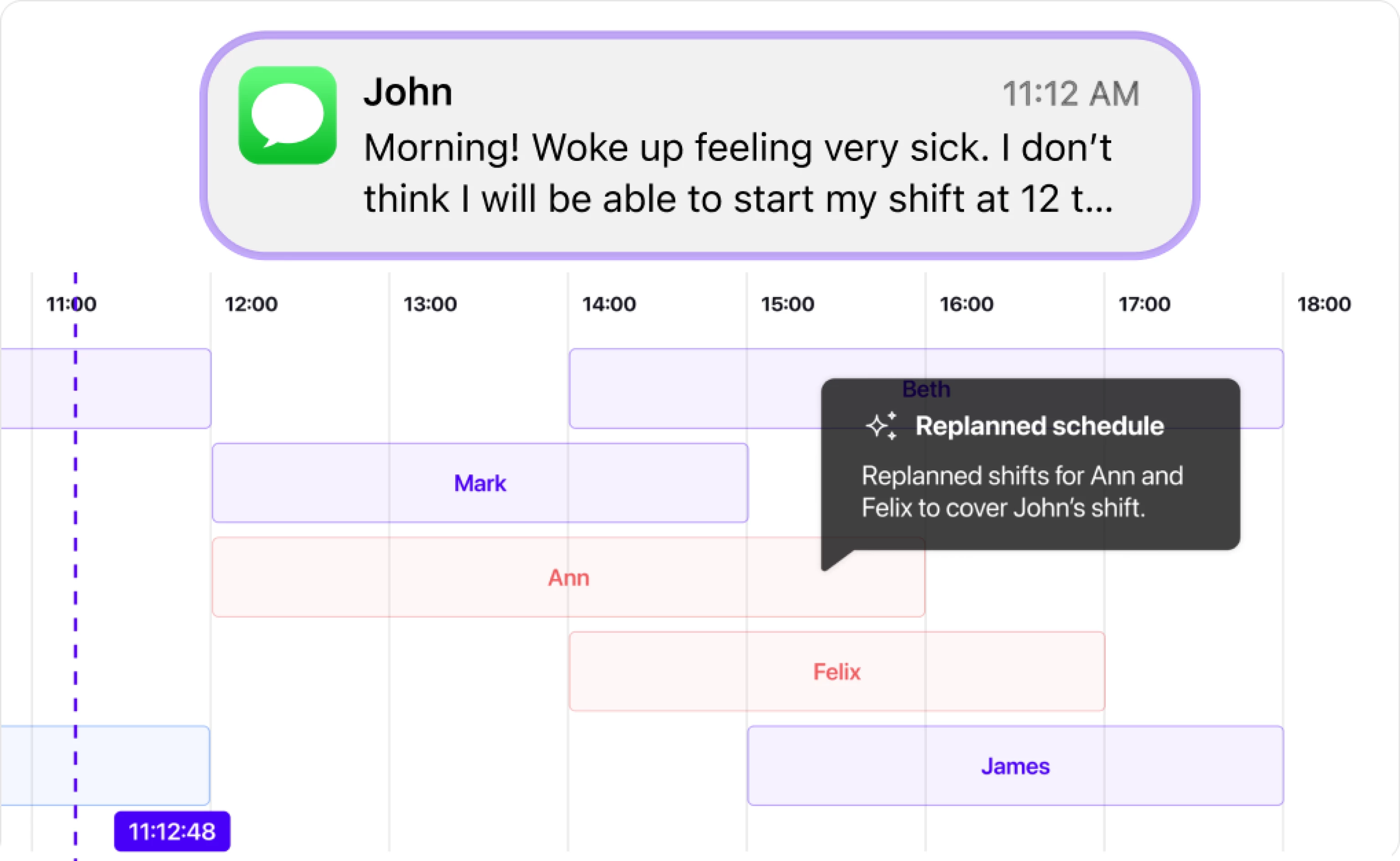Screen dimensions: 1400x861
Task: Click the 14:00 hour label
Action: tap(608, 304)
